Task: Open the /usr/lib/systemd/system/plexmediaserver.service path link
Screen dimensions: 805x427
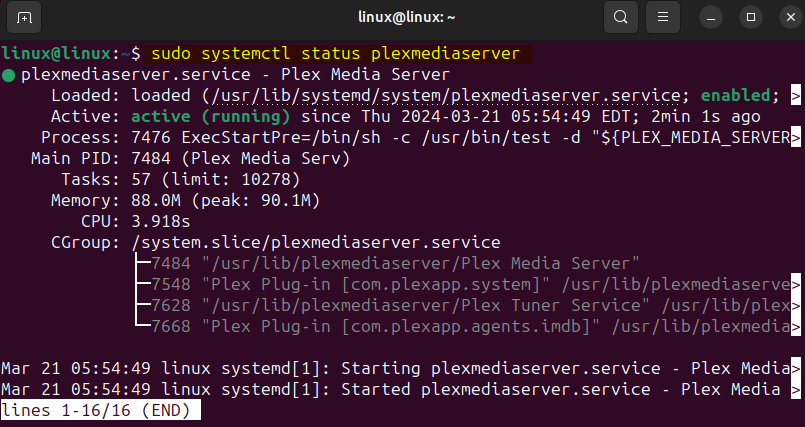Action: pos(446,95)
